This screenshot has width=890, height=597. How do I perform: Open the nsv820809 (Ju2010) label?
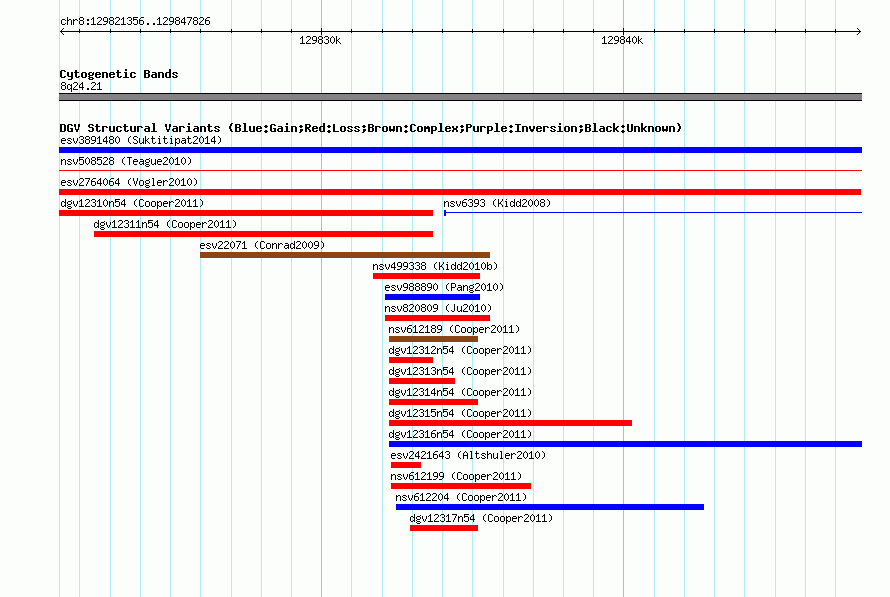coord(438,308)
